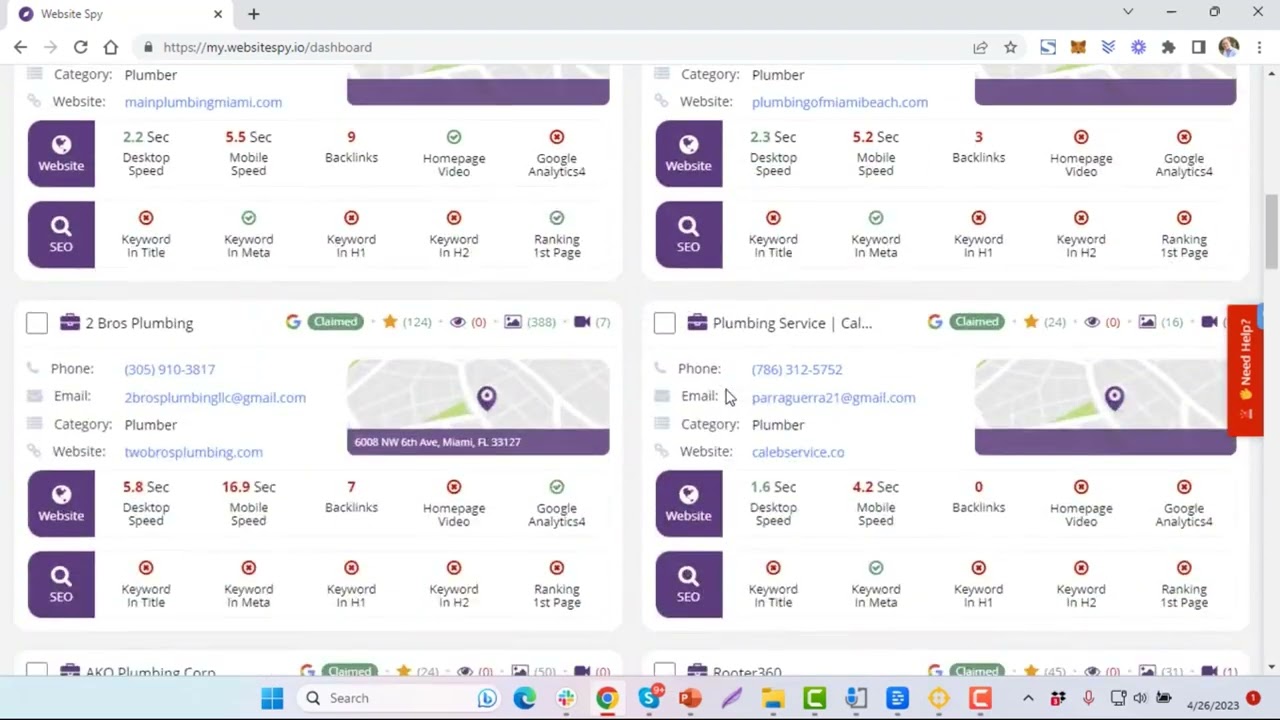
Task: Open the Chrome three-dot menu
Action: 1259,47
